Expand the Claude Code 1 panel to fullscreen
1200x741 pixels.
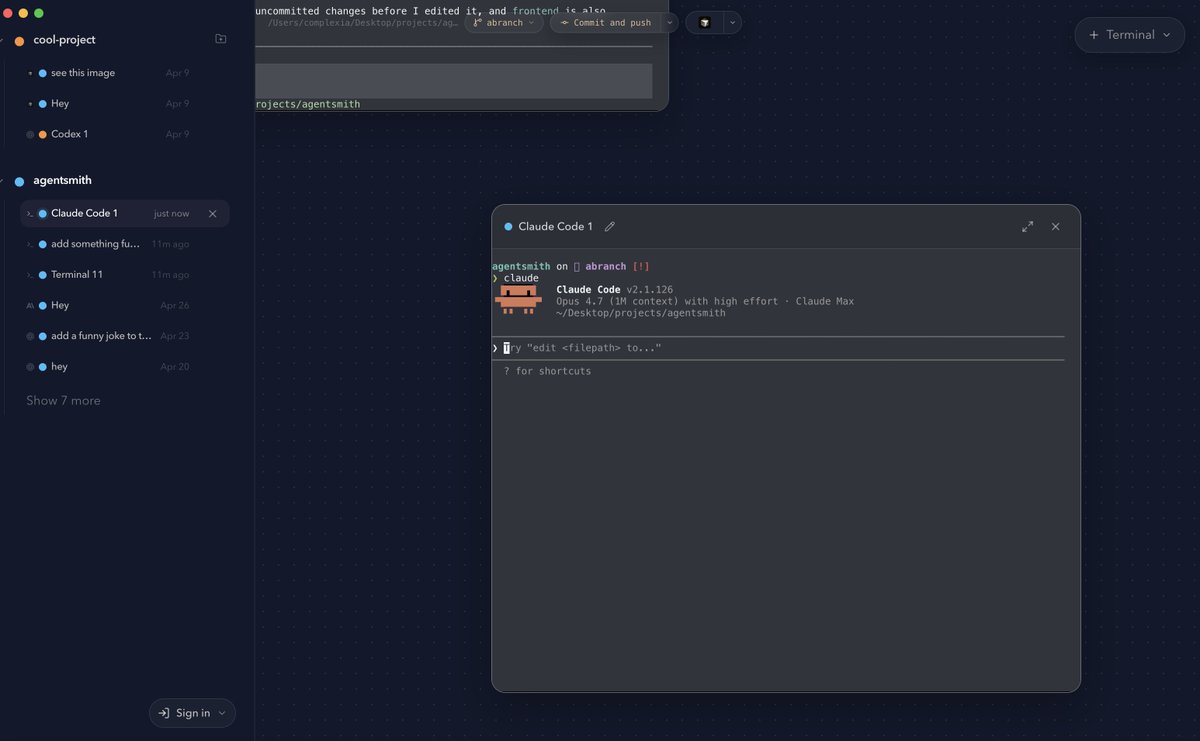(1027, 227)
